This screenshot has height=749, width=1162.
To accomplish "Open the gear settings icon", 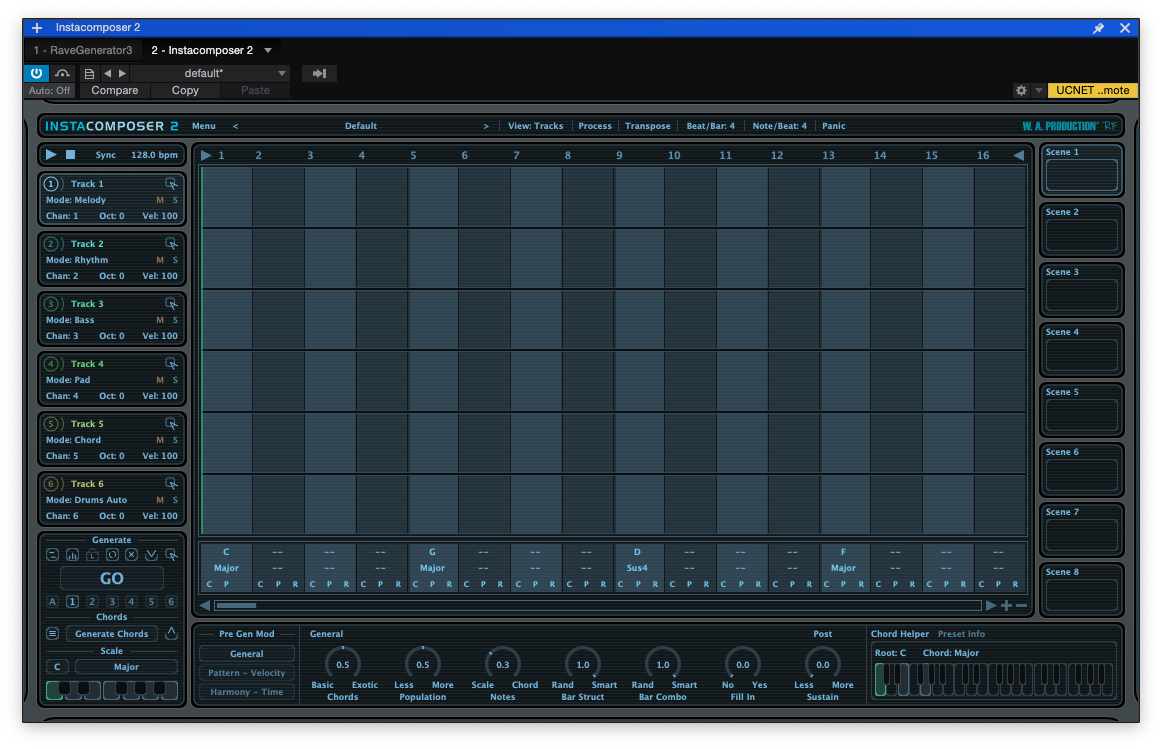I will coord(1021,90).
